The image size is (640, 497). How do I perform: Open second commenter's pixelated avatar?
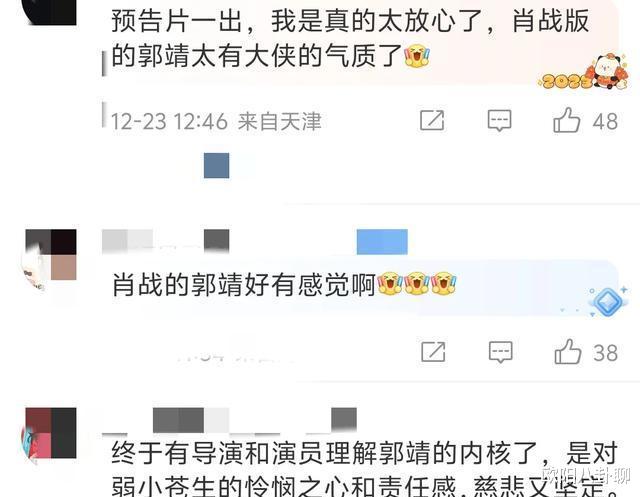tap(51, 256)
